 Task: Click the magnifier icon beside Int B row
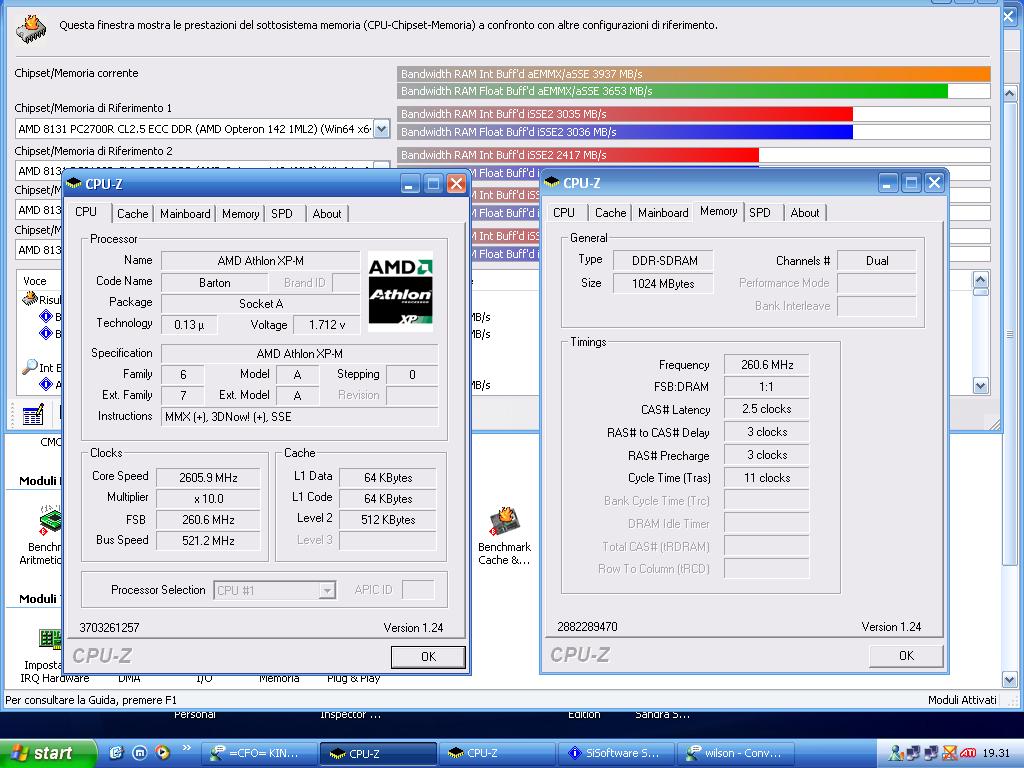30,367
